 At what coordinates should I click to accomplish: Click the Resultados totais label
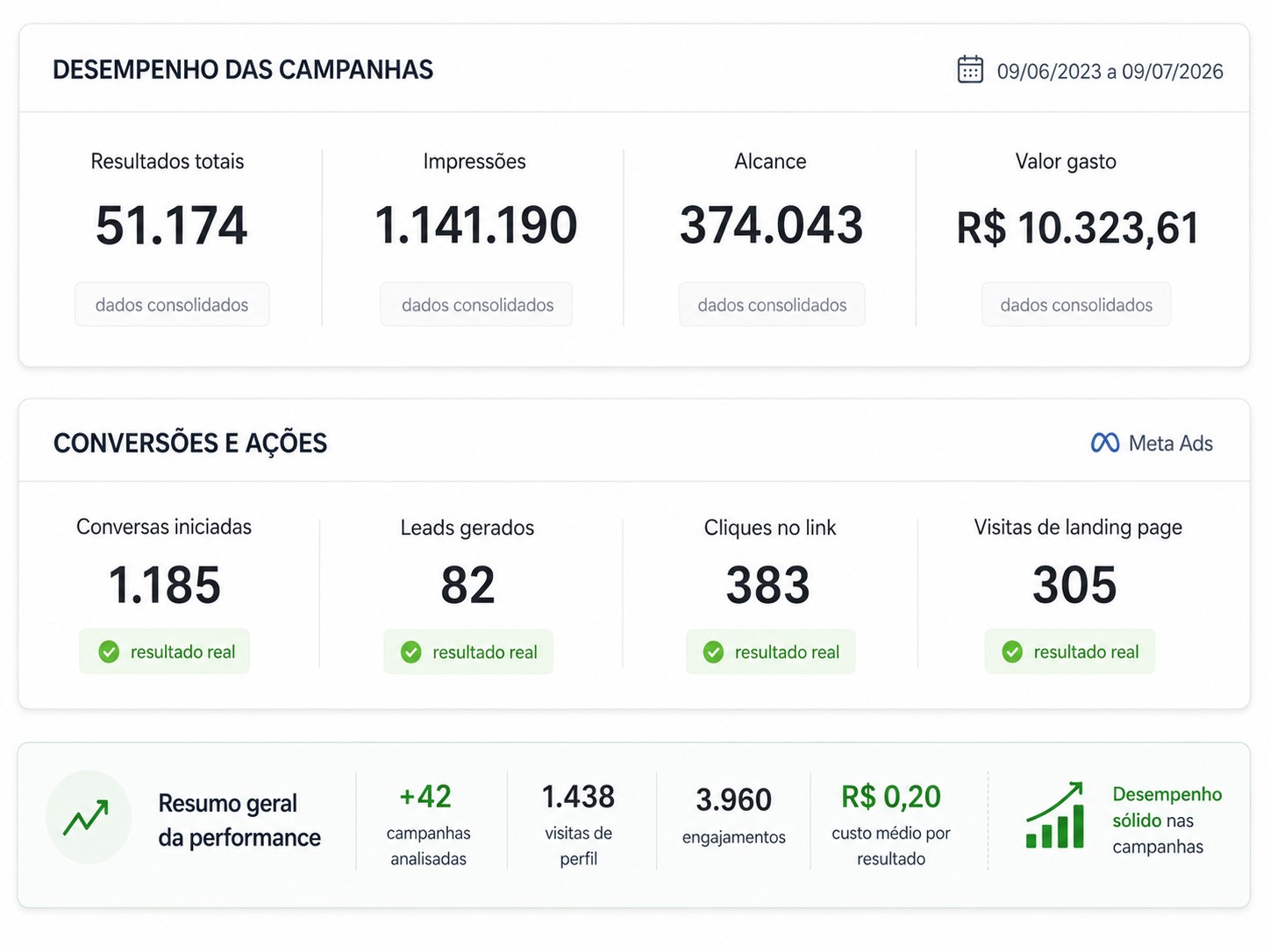pos(168,161)
